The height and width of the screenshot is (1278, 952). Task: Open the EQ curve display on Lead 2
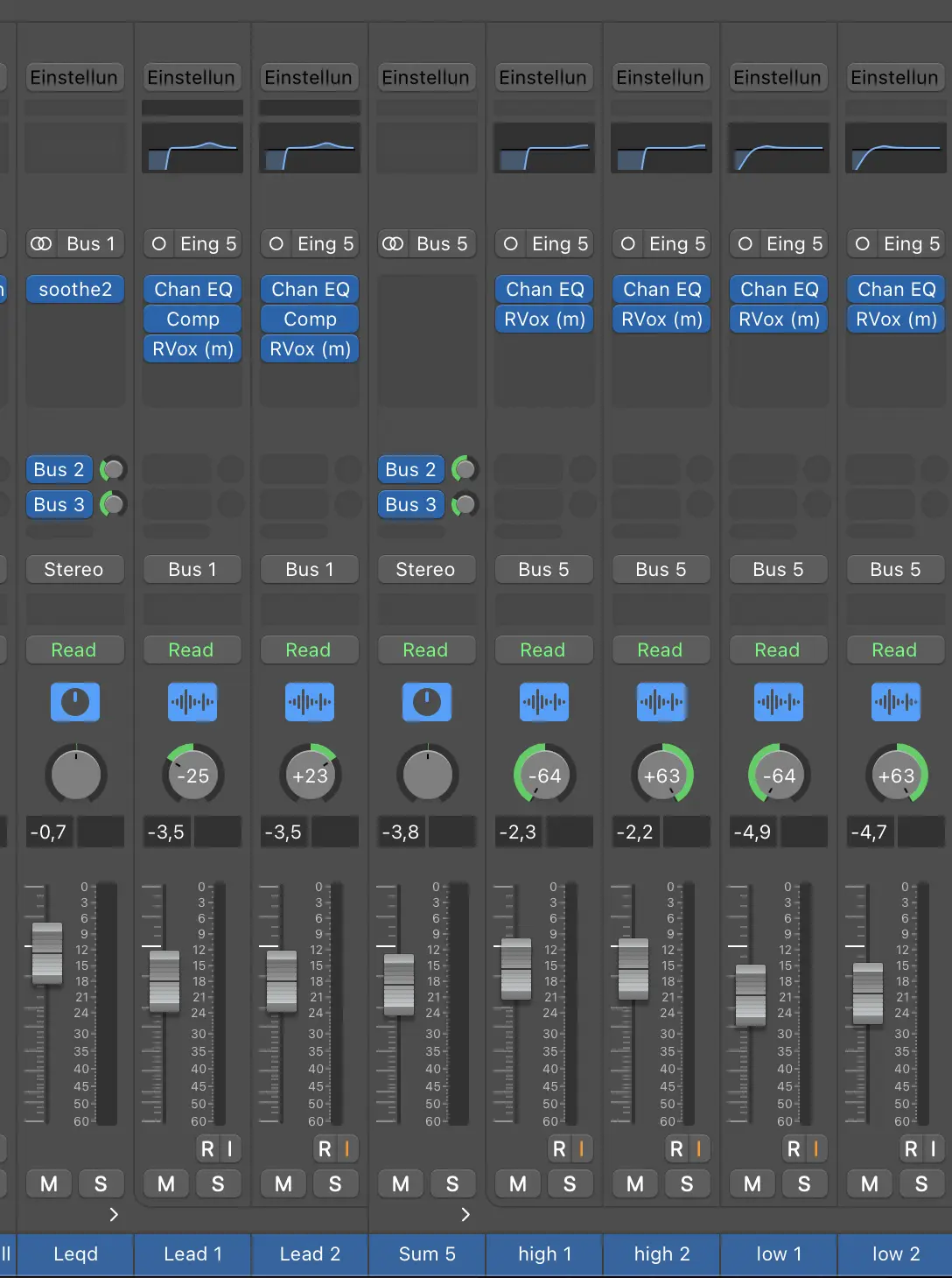coord(310,148)
